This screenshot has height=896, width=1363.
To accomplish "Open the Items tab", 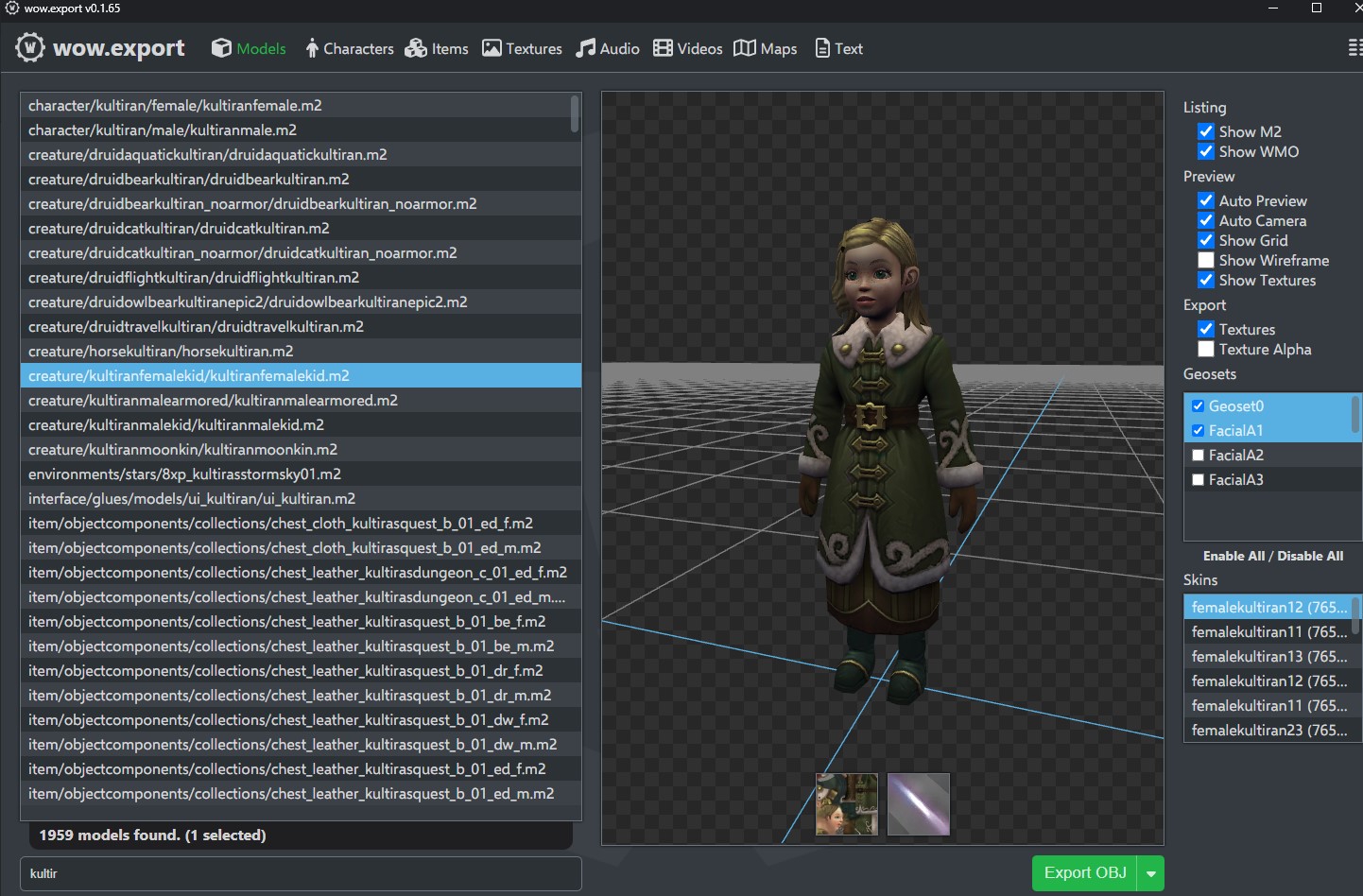I will tap(437, 48).
